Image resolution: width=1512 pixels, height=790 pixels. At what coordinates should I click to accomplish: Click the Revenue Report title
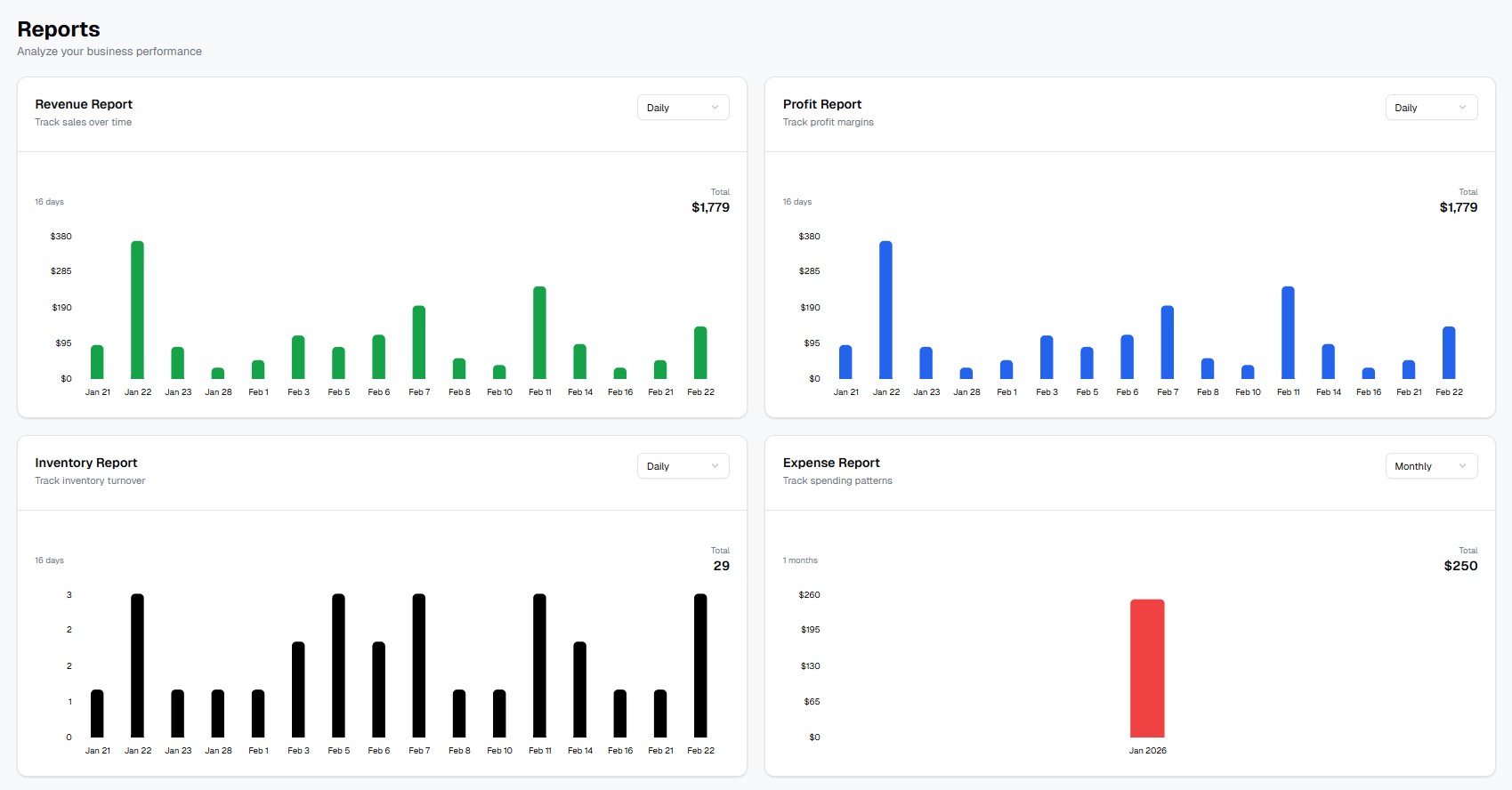pyautogui.click(x=84, y=104)
